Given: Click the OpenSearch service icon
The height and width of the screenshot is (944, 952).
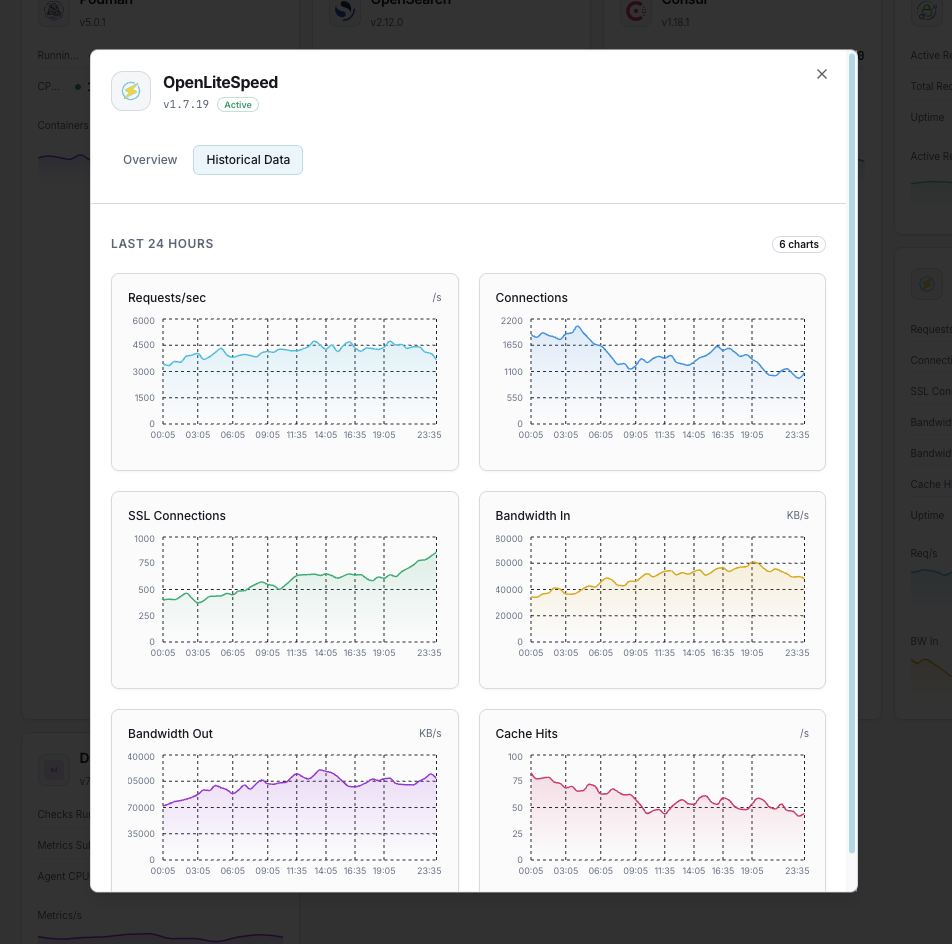Looking at the screenshot, I should (x=344, y=11).
